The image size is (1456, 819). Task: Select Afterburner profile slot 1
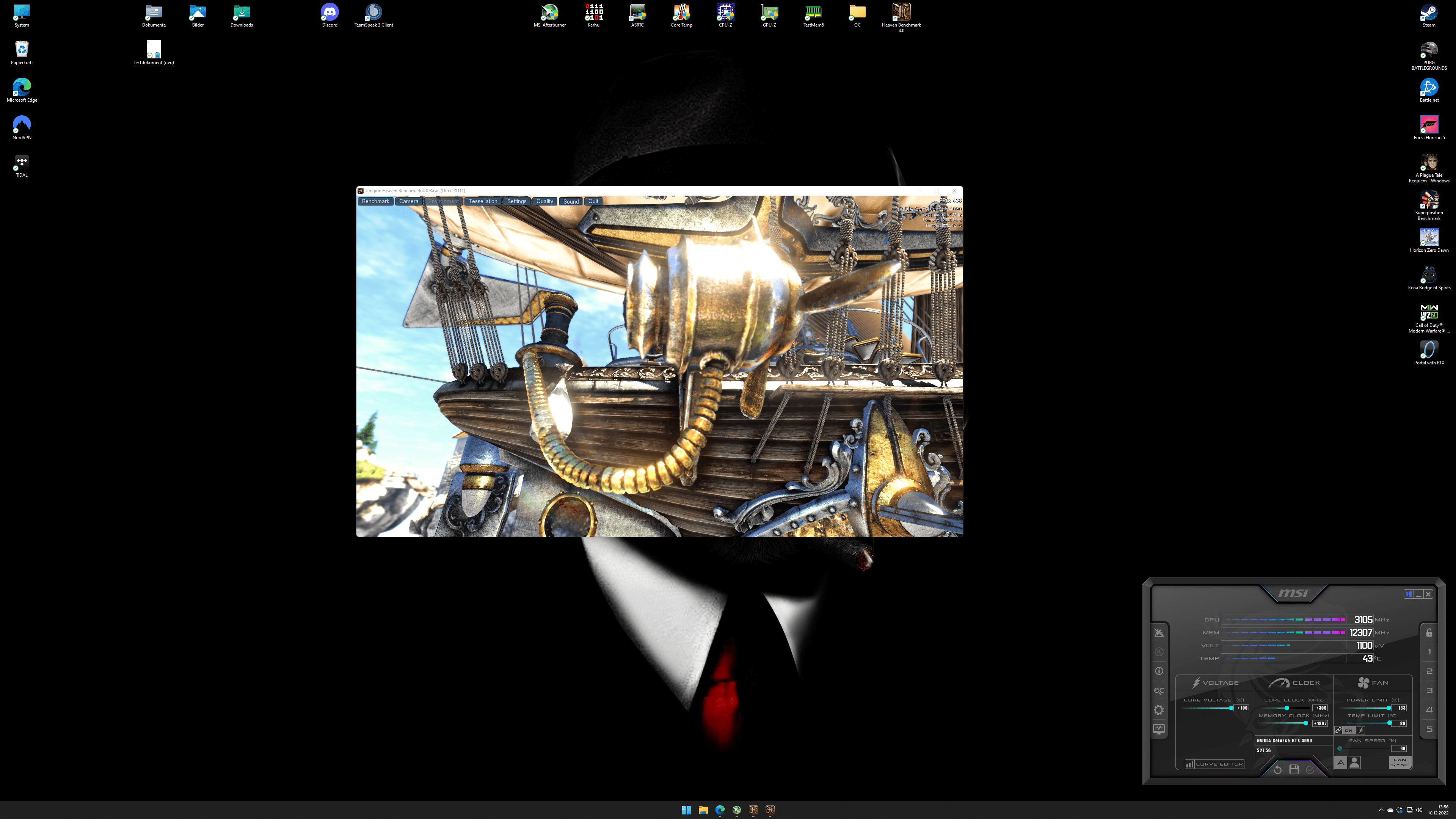1429,652
